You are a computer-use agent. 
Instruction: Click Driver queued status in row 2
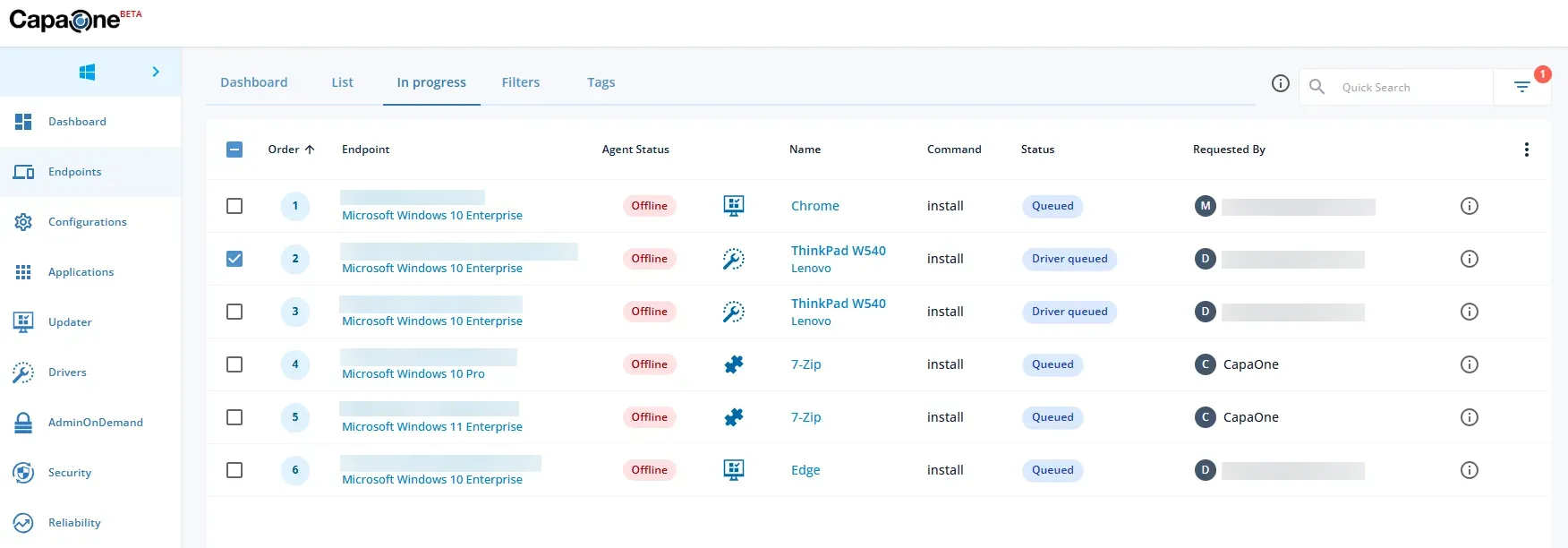coord(1069,259)
